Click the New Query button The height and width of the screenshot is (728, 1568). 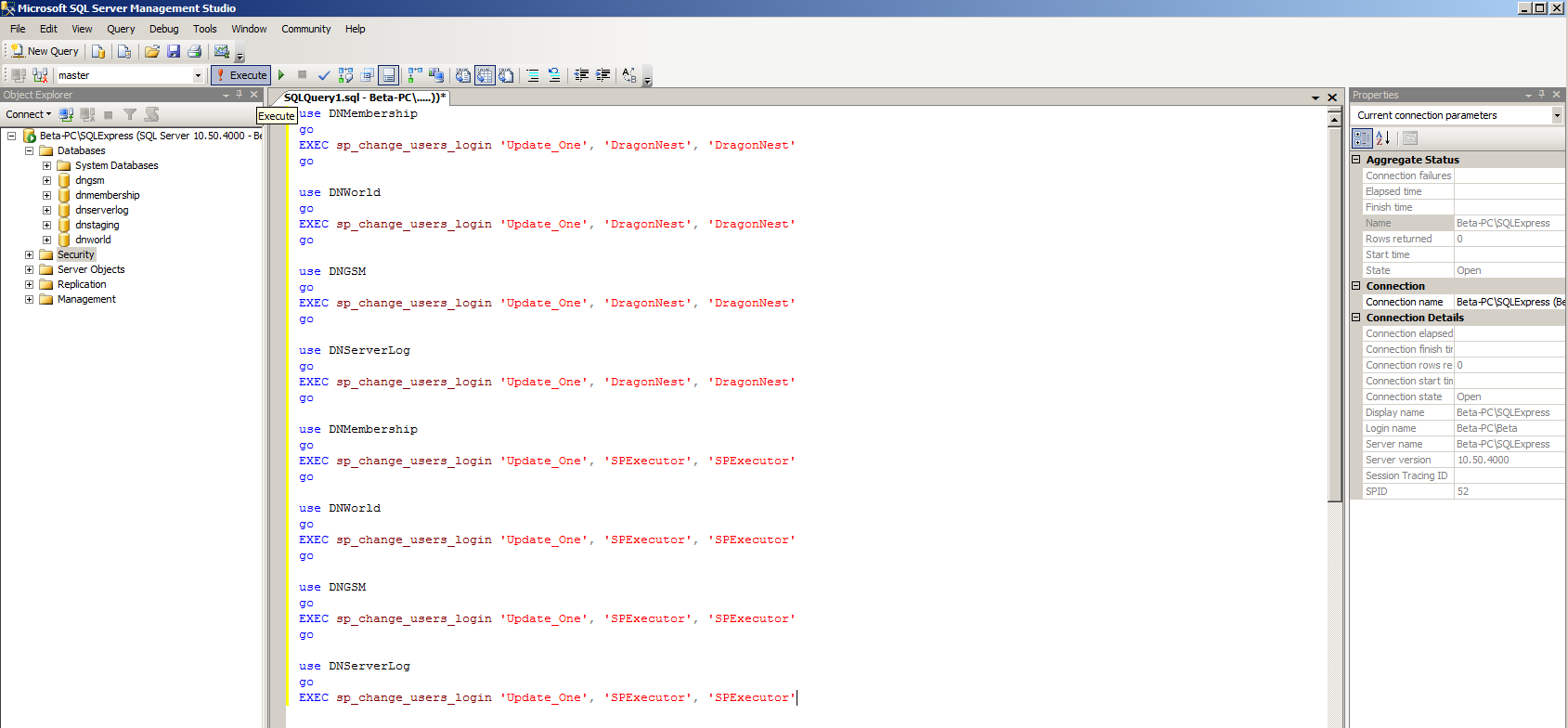coord(45,51)
